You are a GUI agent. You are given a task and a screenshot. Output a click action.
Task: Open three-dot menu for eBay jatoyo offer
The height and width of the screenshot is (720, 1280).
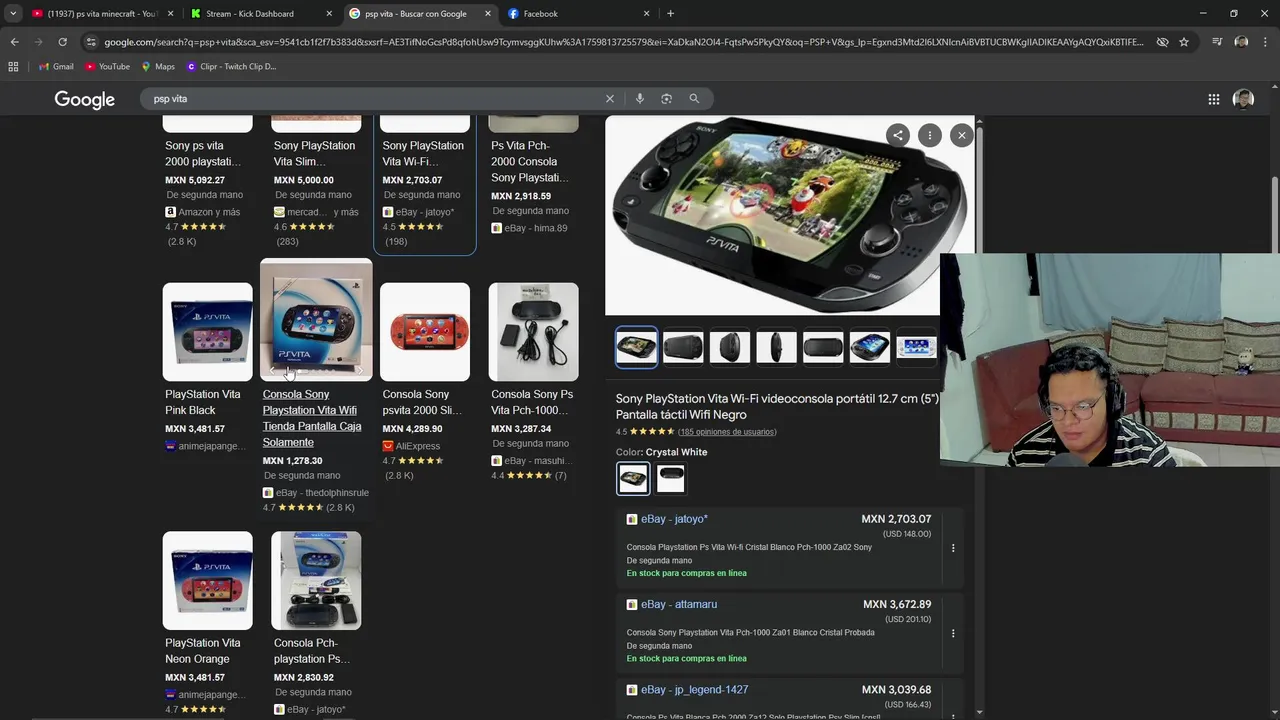click(953, 548)
